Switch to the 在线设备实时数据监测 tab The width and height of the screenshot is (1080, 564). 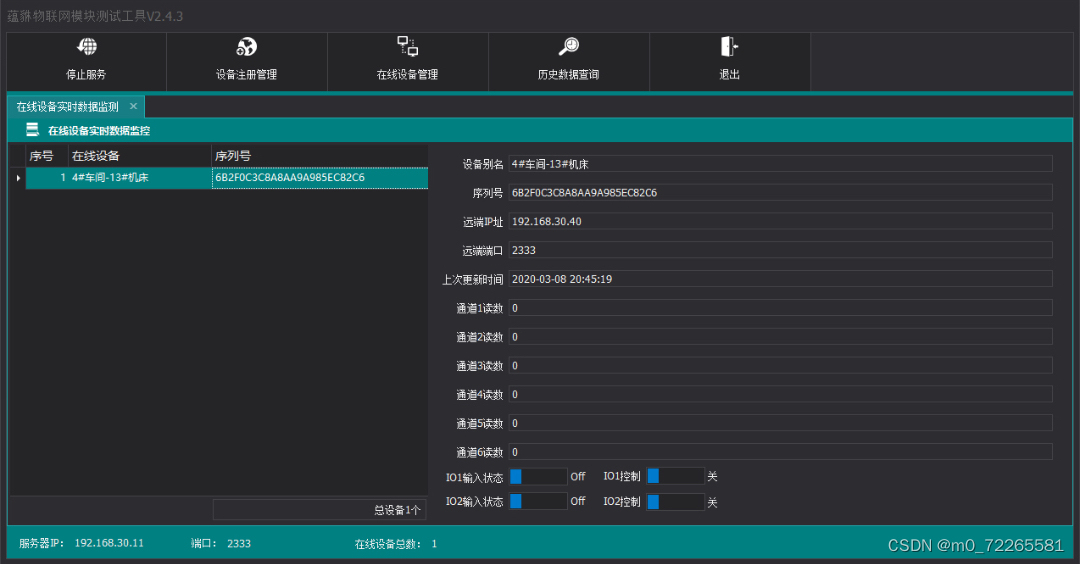coord(68,107)
